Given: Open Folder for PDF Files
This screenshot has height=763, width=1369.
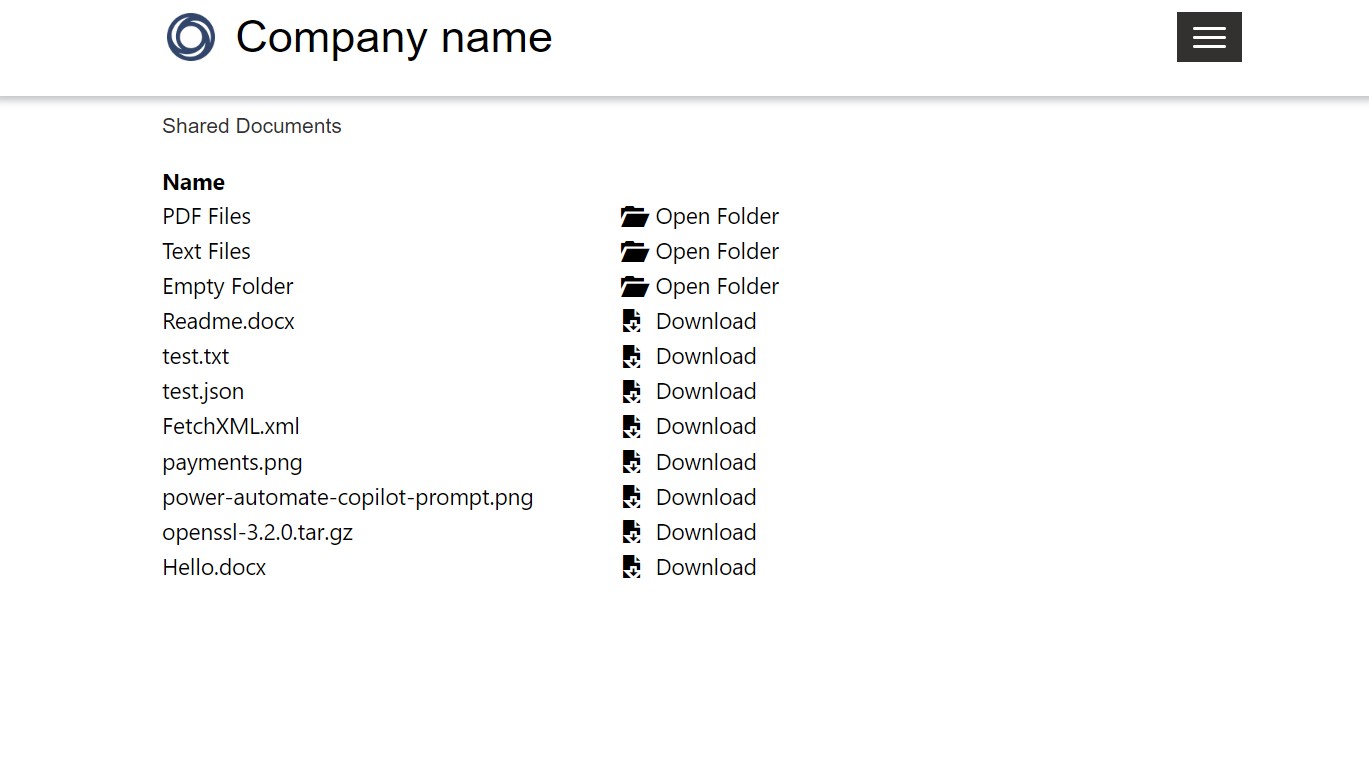Looking at the screenshot, I should tap(717, 216).
